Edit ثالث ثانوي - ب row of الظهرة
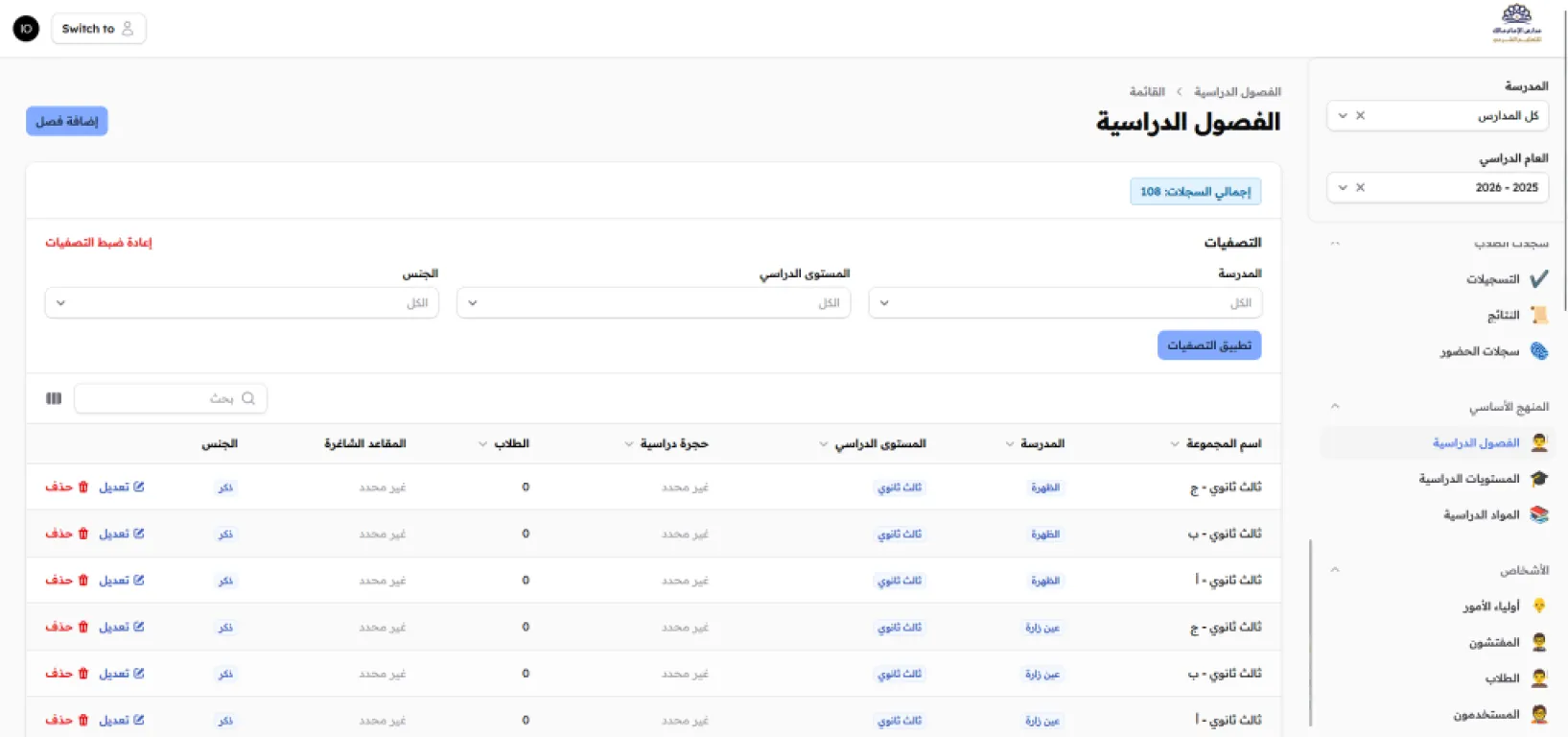This screenshot has height=737, width=1568. tap(122, 534)
